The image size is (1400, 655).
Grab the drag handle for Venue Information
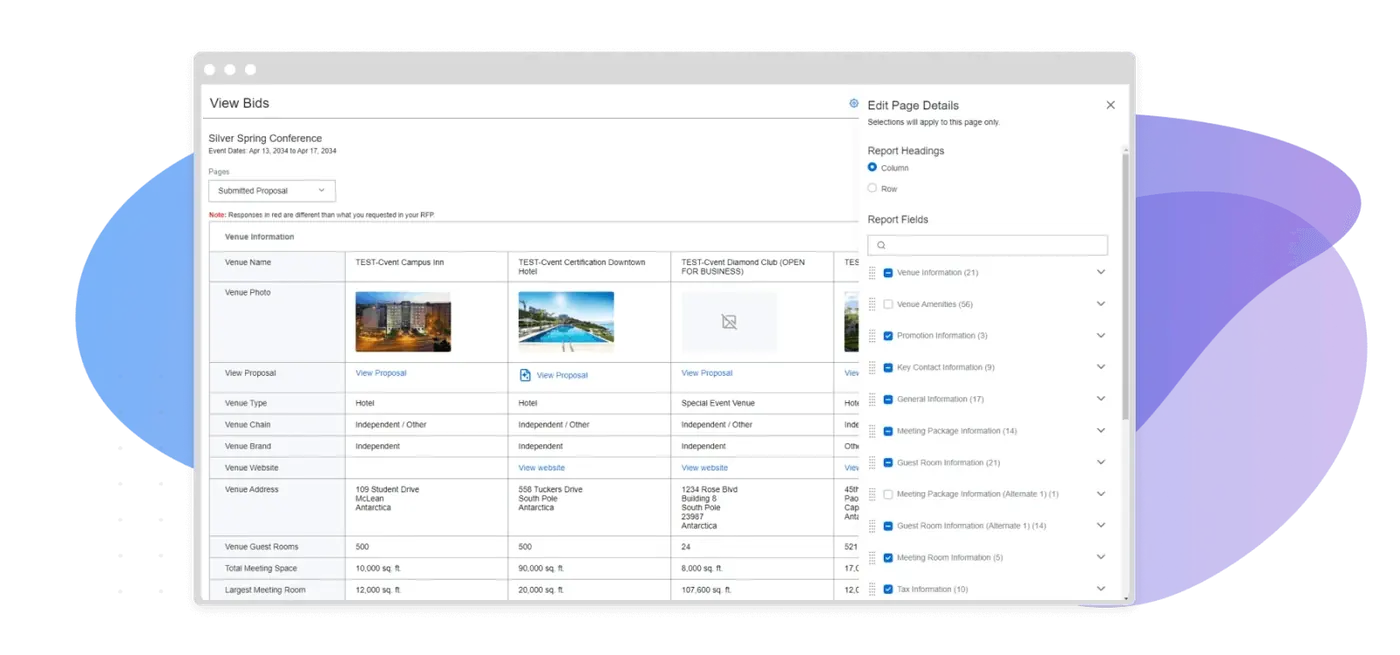coord(872,272)
